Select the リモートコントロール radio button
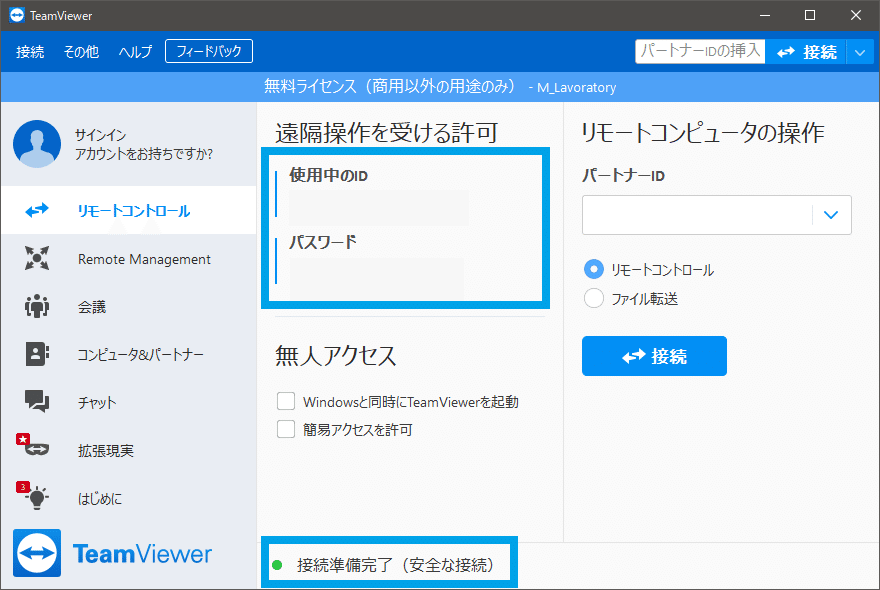This screenshot has width=880, height=590. 594,269
